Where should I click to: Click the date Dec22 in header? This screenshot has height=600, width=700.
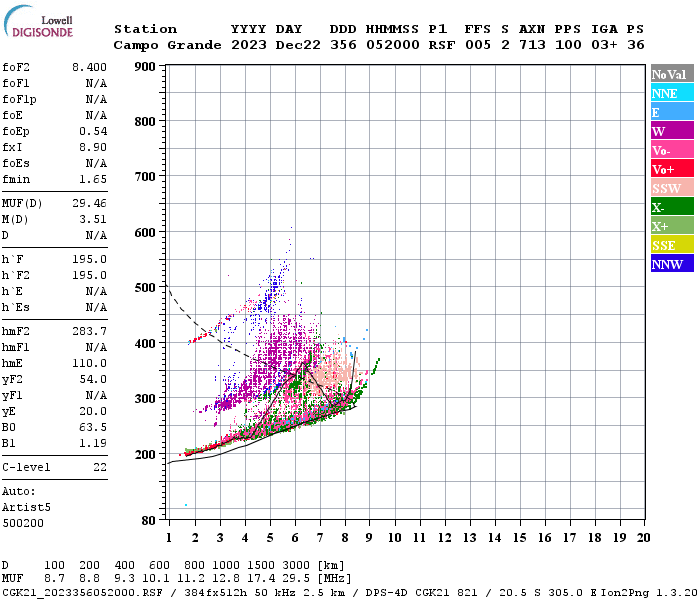pyautogui.click(x=298, y=45)
